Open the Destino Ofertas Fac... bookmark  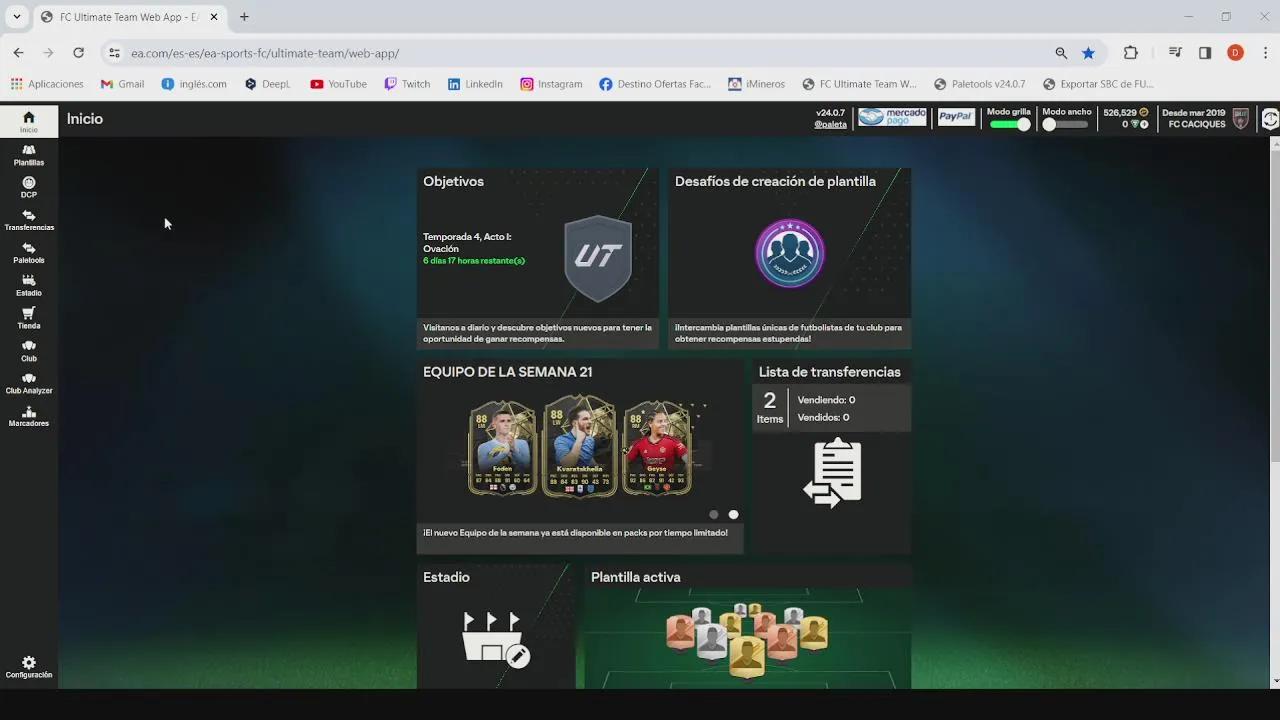(x=655, y=84)
